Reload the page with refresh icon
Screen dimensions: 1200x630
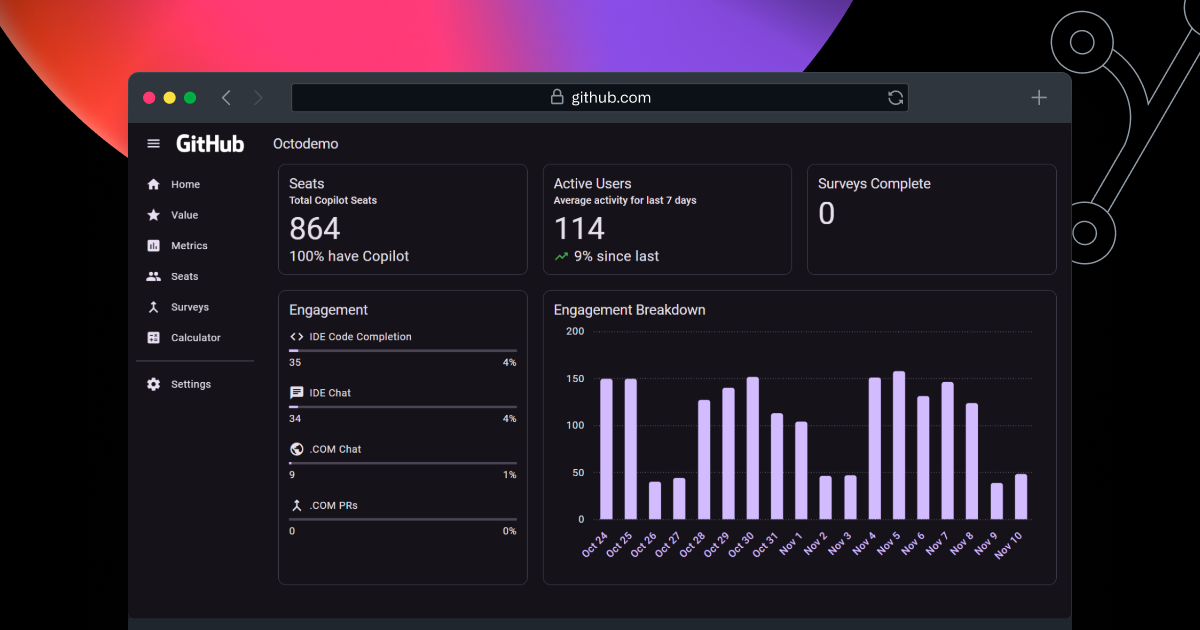click(x=895, y=98)
